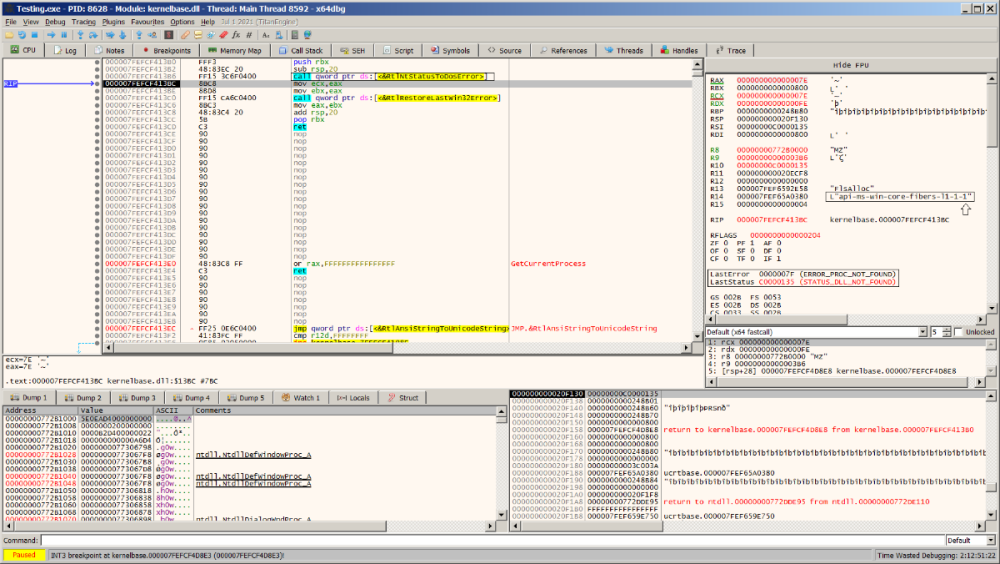This screenshot has width=1000, height=564.
Task: Pause execution with the toolbar pause icon
Action: click(64, 34)
